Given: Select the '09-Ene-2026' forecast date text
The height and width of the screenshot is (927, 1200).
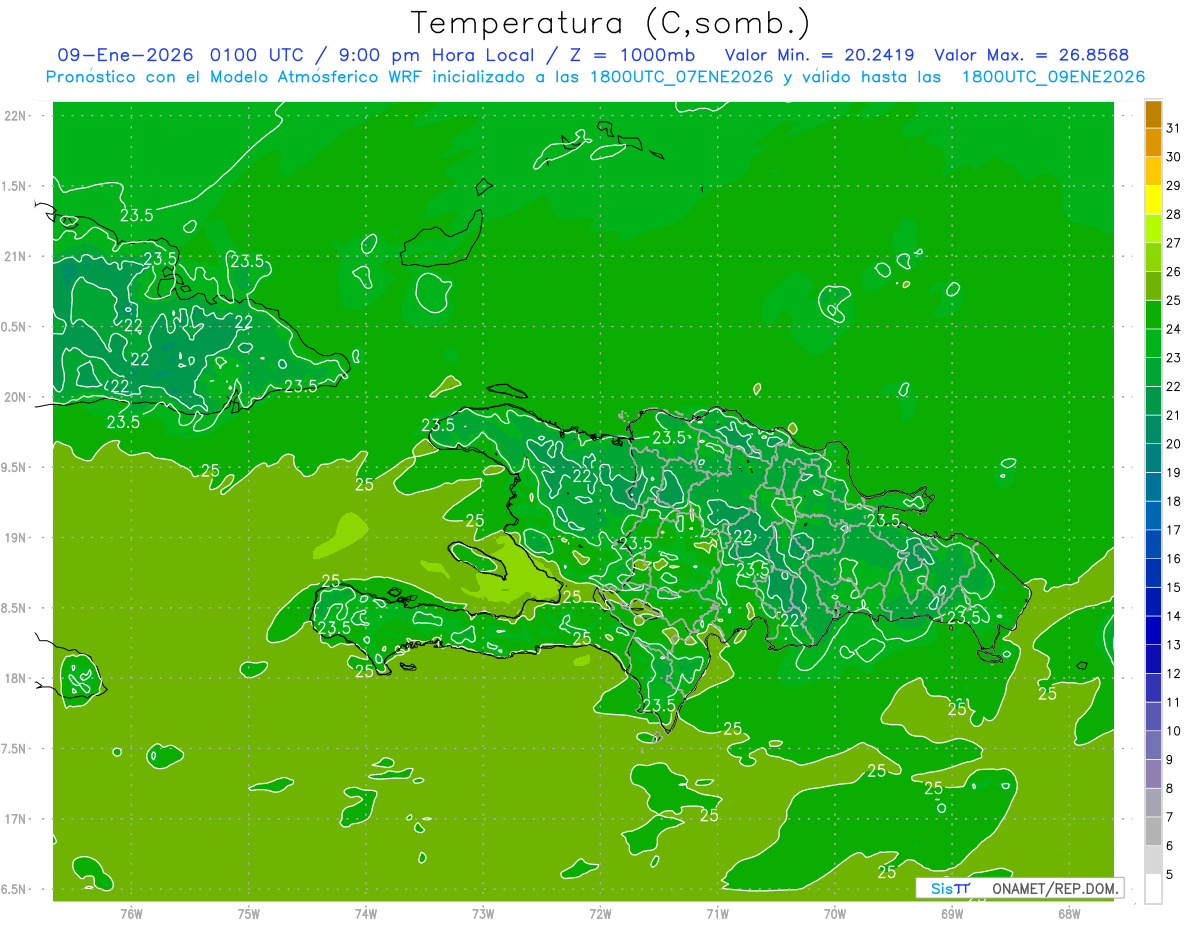Looking at the screenshot, I should (125, 55).
